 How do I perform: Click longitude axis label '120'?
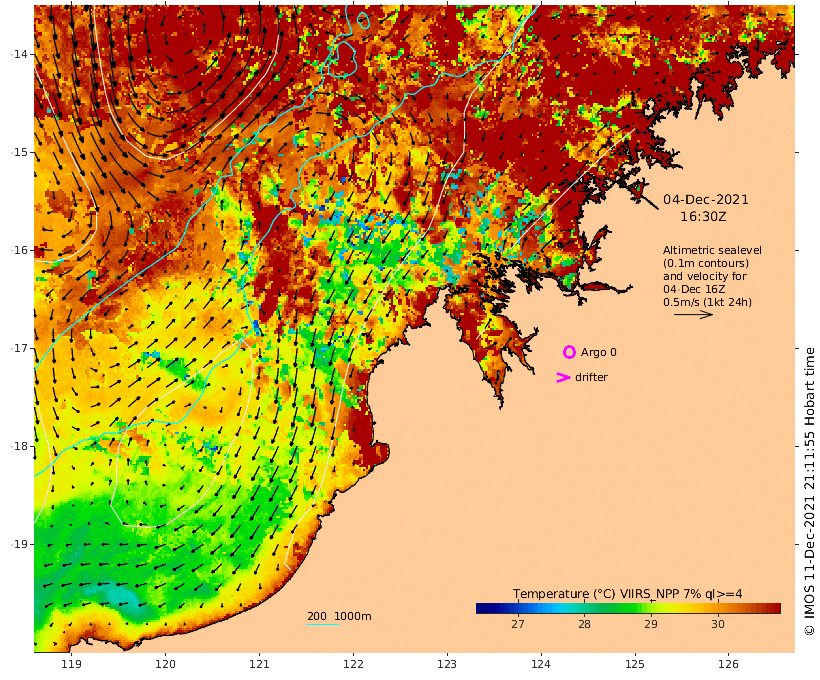[x=165, y=664]
